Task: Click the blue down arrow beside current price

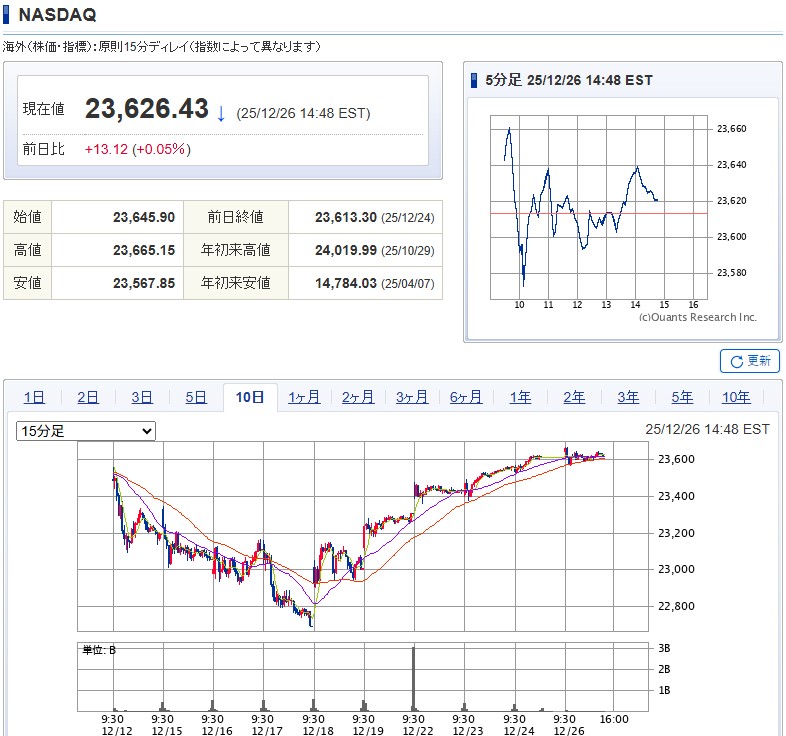Action: (221, 112)
